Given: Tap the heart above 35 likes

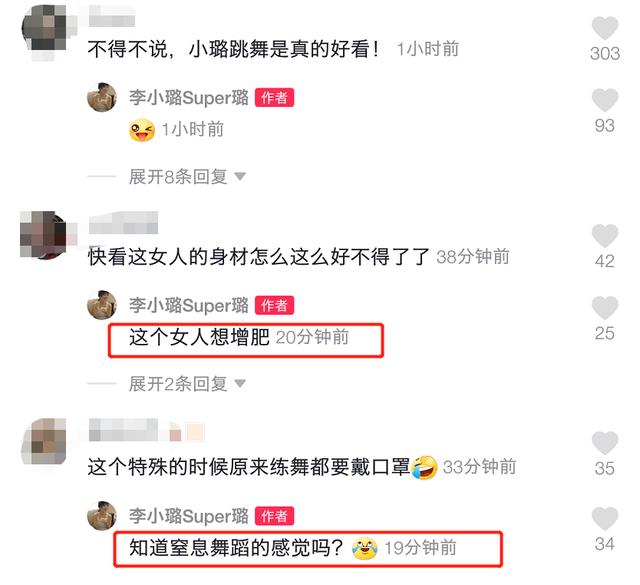Looking at the screenshot, I should tap(605, 443).
